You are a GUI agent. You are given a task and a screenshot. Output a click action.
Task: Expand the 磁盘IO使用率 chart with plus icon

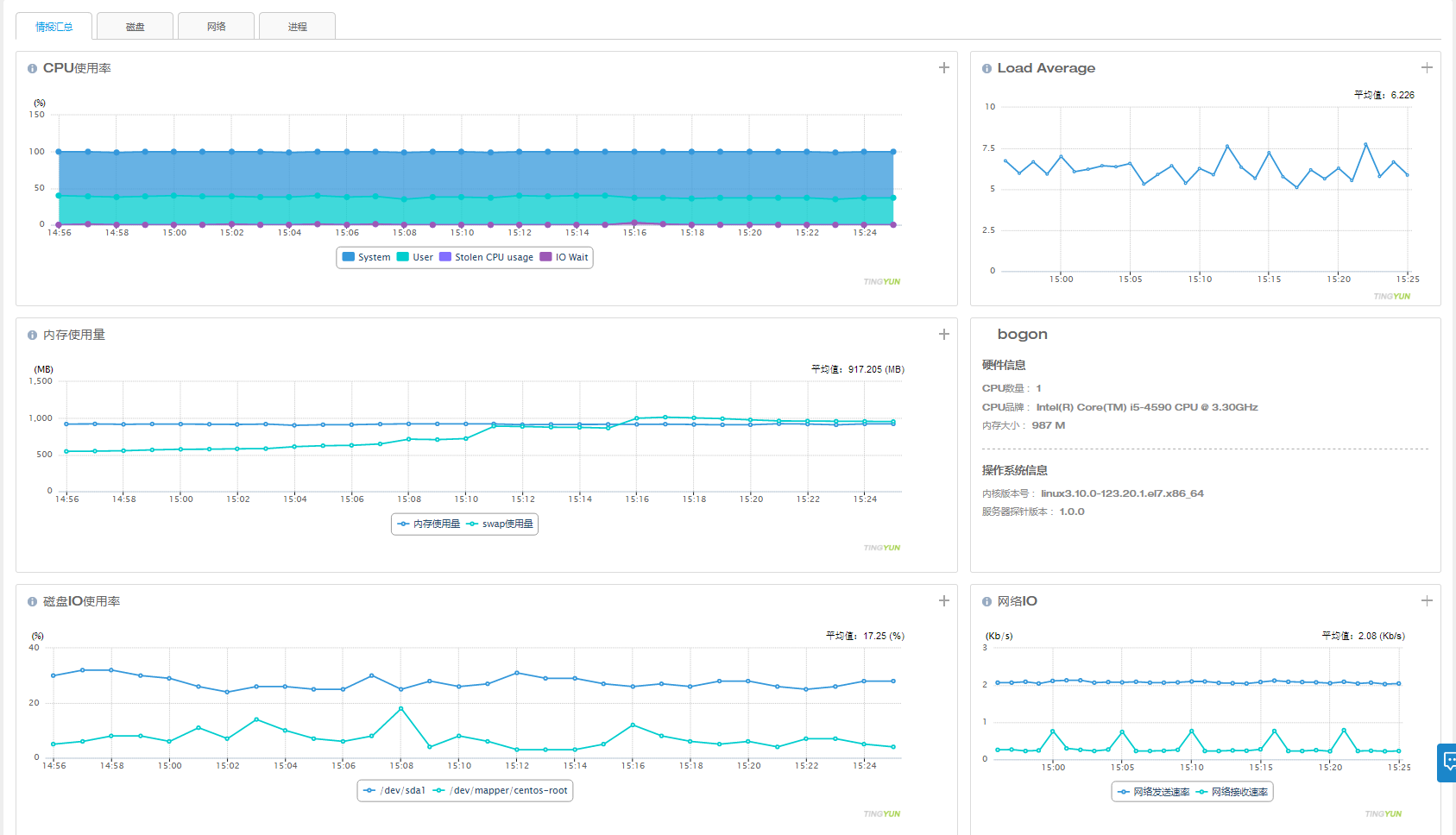[x=944, y=600]
